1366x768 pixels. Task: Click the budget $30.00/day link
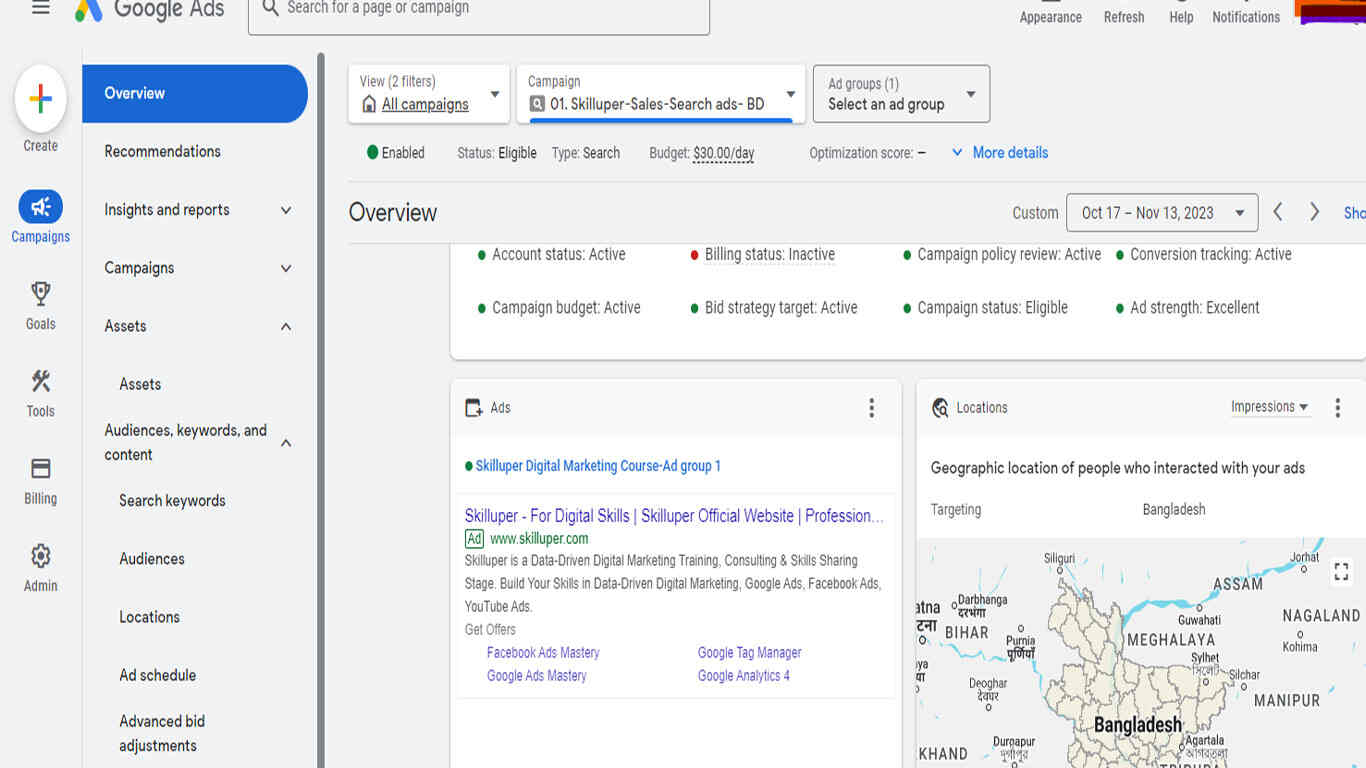(x=723, y=153)
